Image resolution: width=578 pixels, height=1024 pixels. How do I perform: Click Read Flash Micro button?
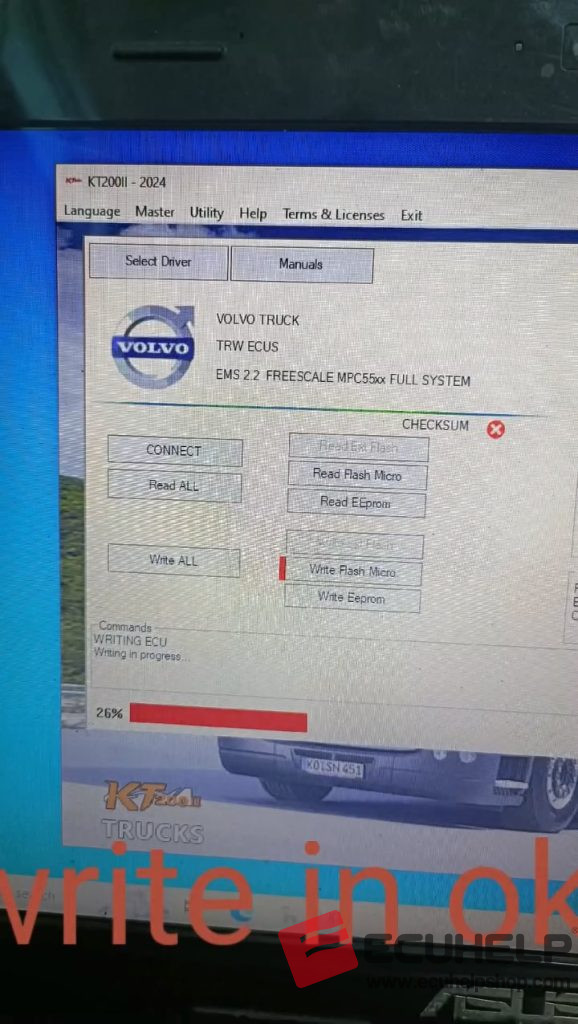(x=357, y=475)
